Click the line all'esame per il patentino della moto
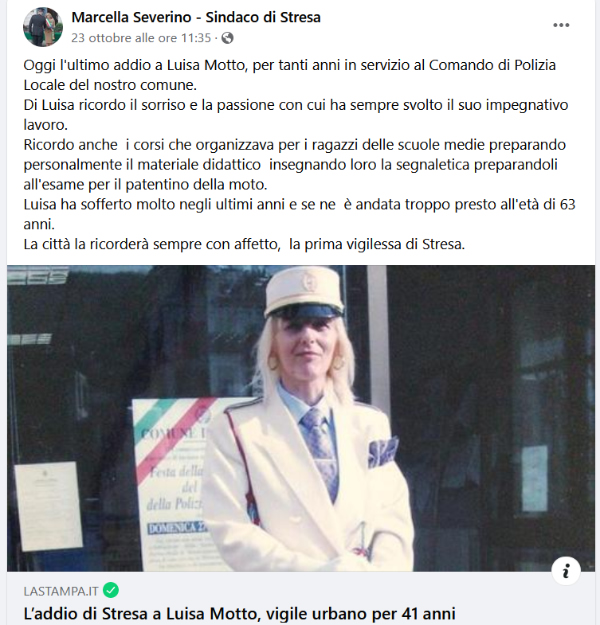This screenshot has width=600, height=625. 146,185
